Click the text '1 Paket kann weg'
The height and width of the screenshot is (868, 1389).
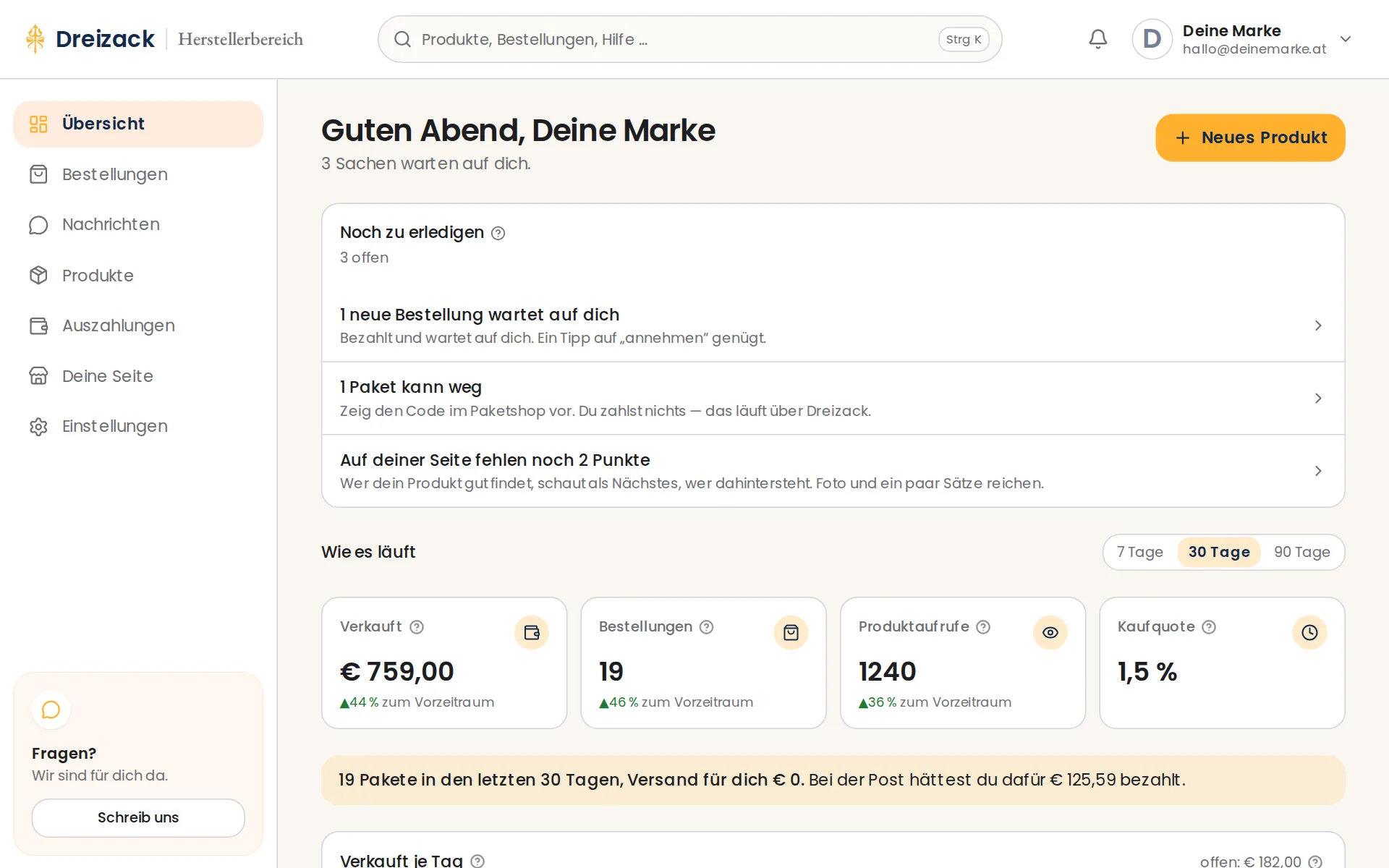(411, 388)
